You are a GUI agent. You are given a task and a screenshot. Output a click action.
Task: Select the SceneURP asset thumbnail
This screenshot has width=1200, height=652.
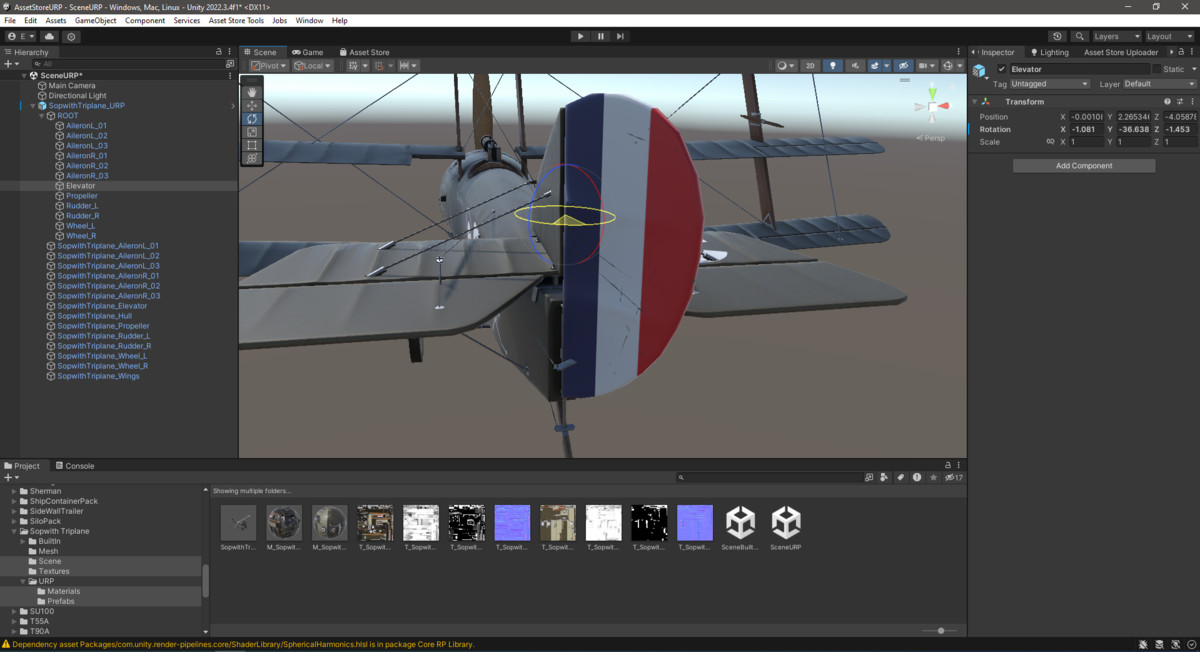point(785,522)
